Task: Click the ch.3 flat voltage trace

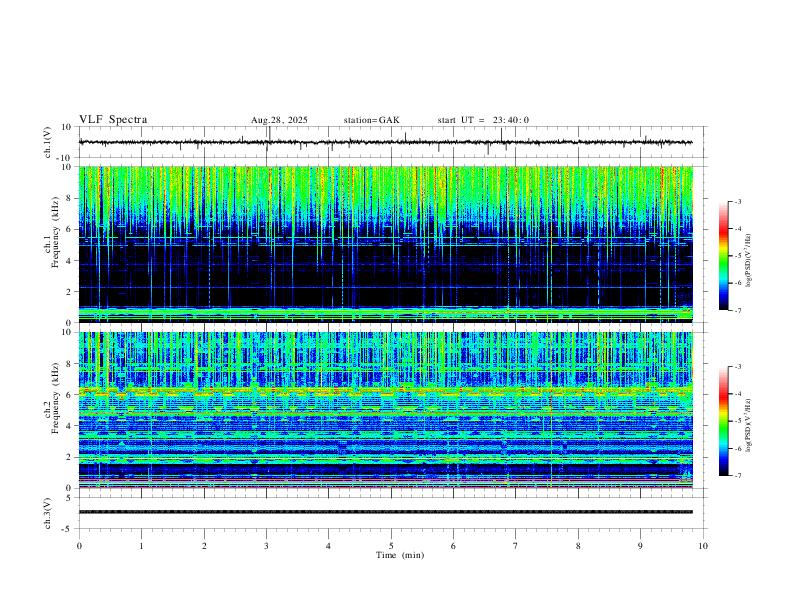Action: pyautogui.click(x=385, y=512)
